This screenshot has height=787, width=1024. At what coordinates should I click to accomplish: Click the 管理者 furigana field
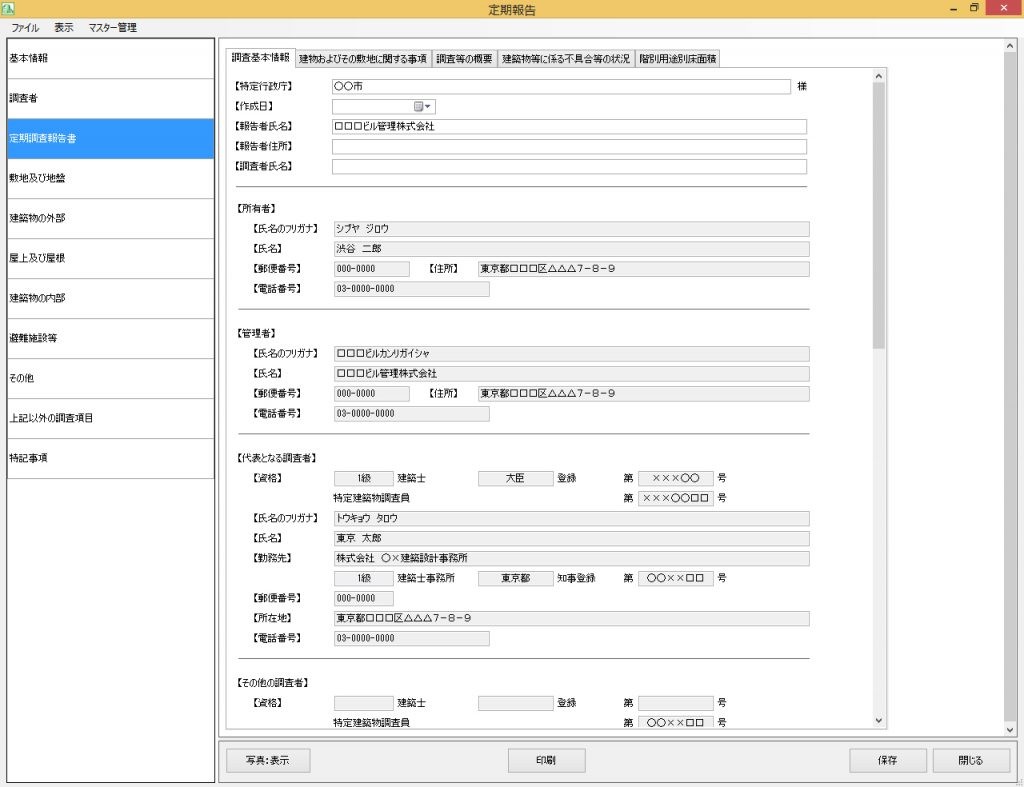pos(571,354)
